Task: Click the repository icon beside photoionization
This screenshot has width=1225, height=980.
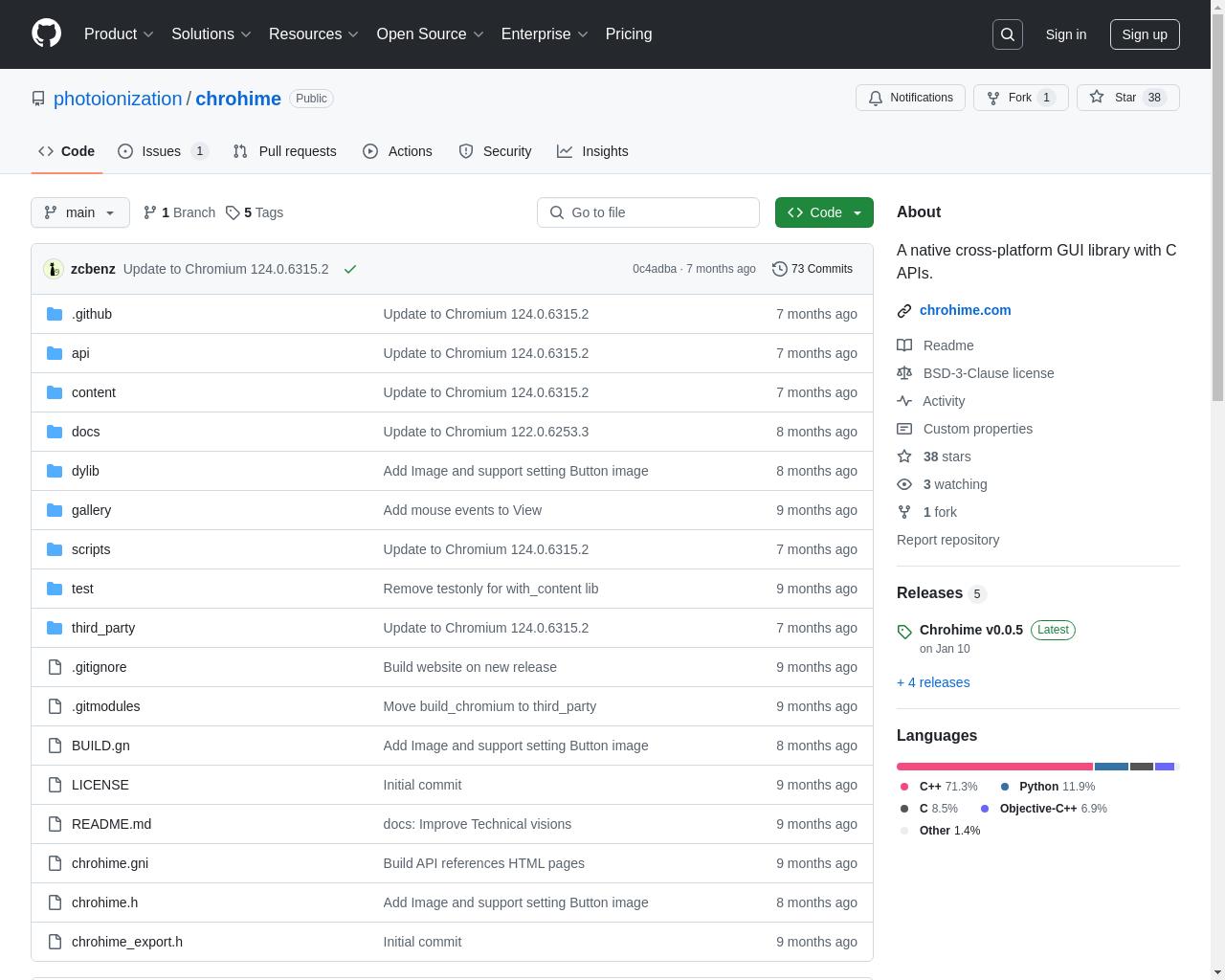Action: [x=38, y=99]
